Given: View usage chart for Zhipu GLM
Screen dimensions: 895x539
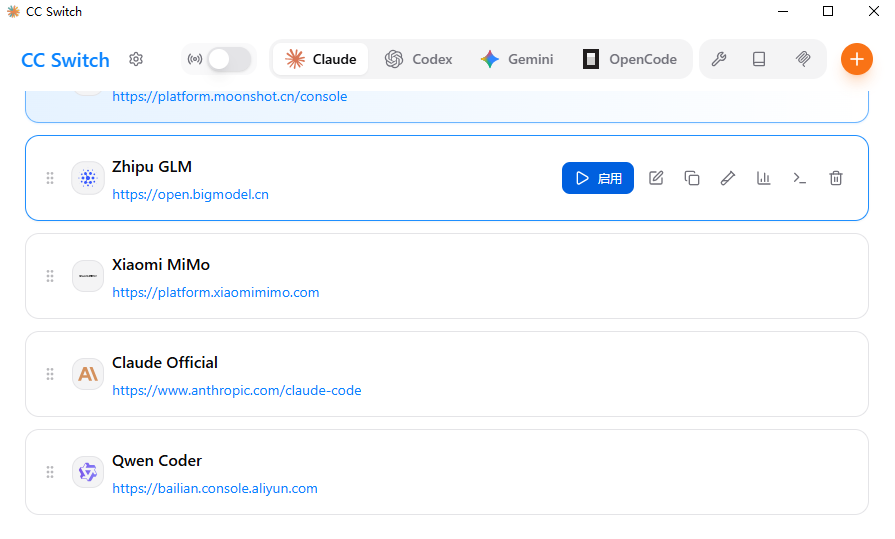Looking at the screenshot, I should click(764, 178).
